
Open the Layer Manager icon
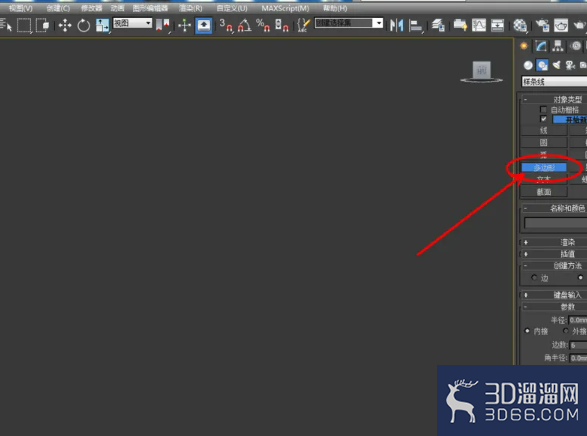click(x=438, y=25)
